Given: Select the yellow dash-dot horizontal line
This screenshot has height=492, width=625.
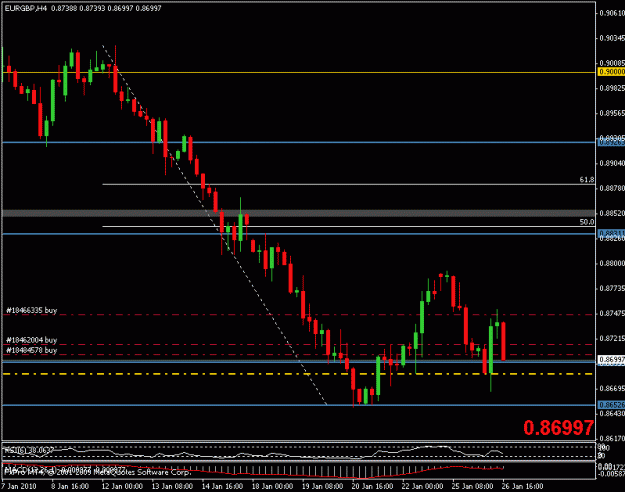Looking at the screenshot, I should (299, 374).
